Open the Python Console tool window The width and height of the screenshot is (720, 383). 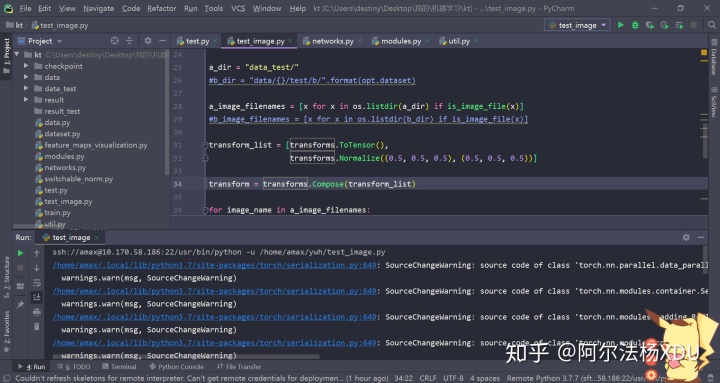pyautogui.click(x=176, y=366)
